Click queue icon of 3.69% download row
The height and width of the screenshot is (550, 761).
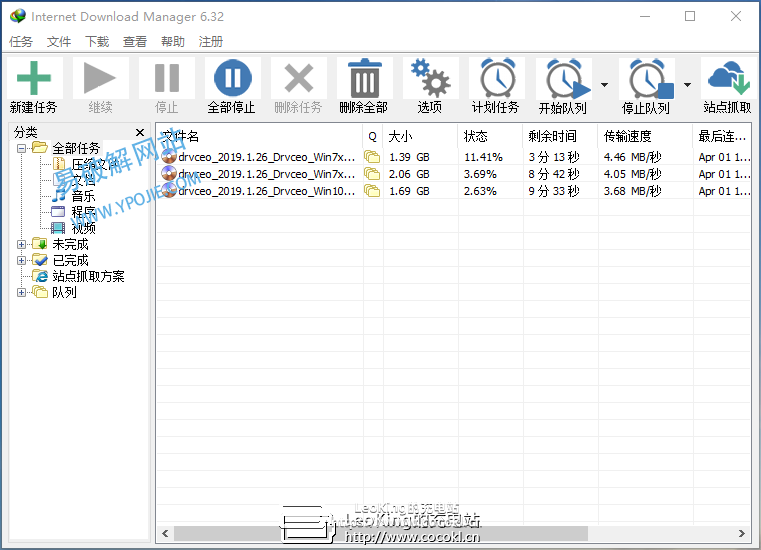(x=372, y=174)
